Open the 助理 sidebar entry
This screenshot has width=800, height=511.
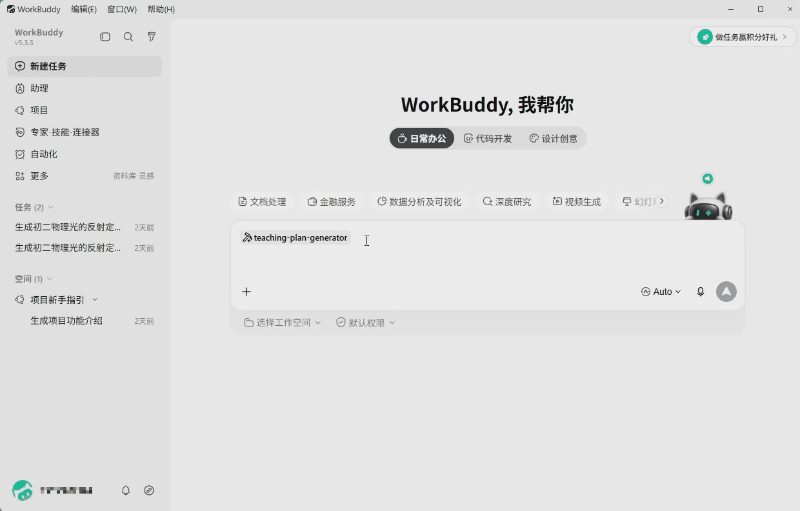(x=84, y=88)
